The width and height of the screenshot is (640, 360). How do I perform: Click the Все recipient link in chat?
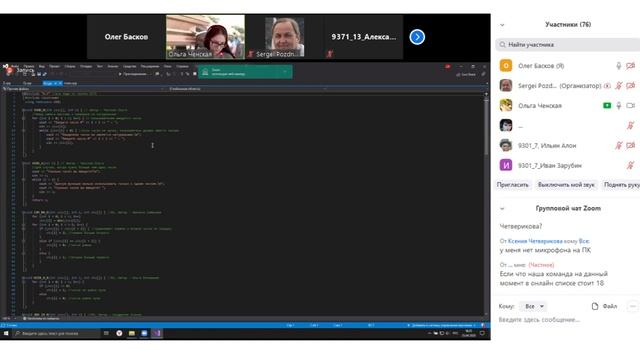pos(584,241)
